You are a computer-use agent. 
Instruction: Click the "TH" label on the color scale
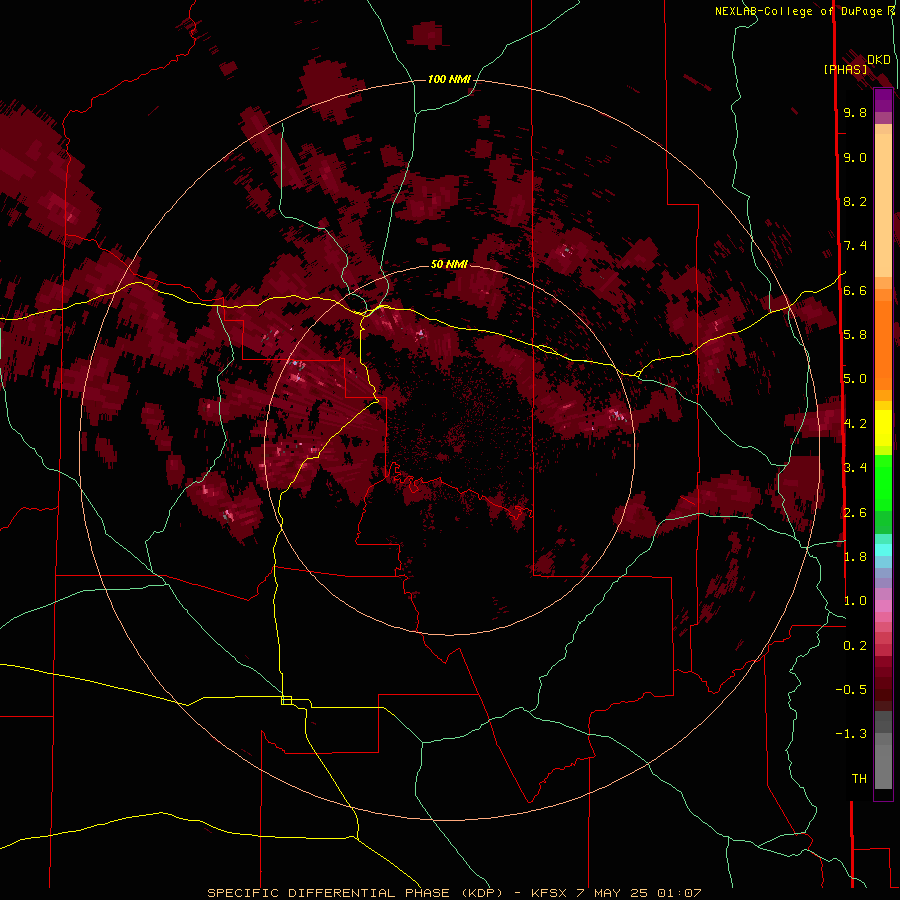859,779
